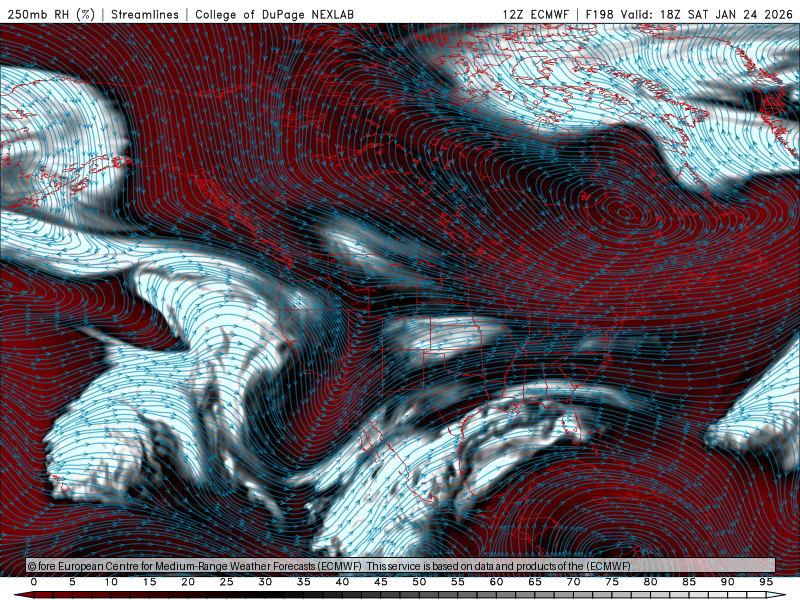Image resolution: width=800 pixels, height=600 pixels.
Task: Click colorbar label '75'
Action: click(612, 582)
